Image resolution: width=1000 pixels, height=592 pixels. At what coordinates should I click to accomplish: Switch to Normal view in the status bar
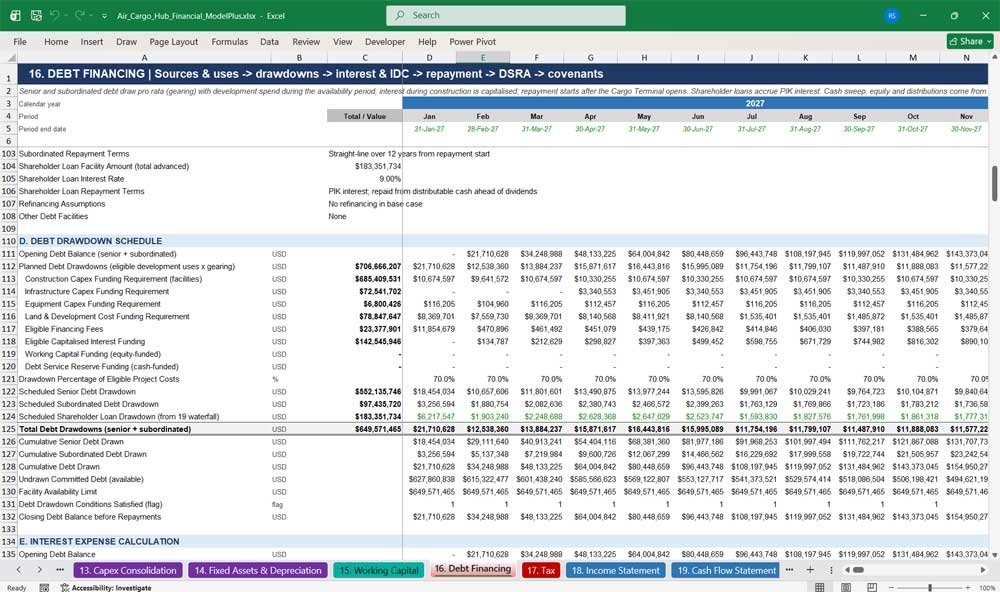[x=820, y=587]
